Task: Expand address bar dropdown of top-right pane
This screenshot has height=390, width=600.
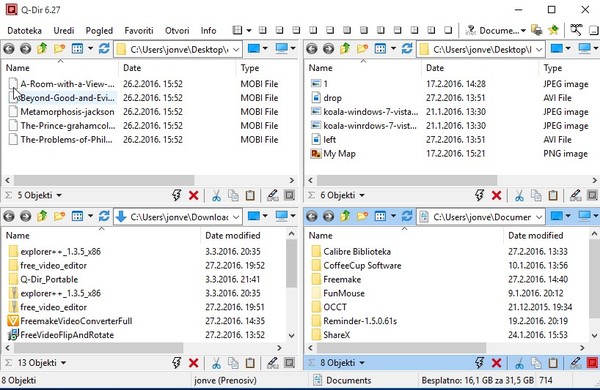Action: click(x=539, y=49)
